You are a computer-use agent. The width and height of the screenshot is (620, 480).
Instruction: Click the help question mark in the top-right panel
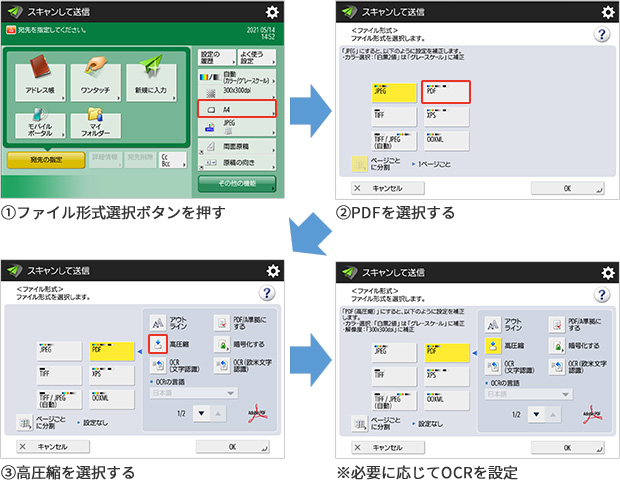[601, 33]
